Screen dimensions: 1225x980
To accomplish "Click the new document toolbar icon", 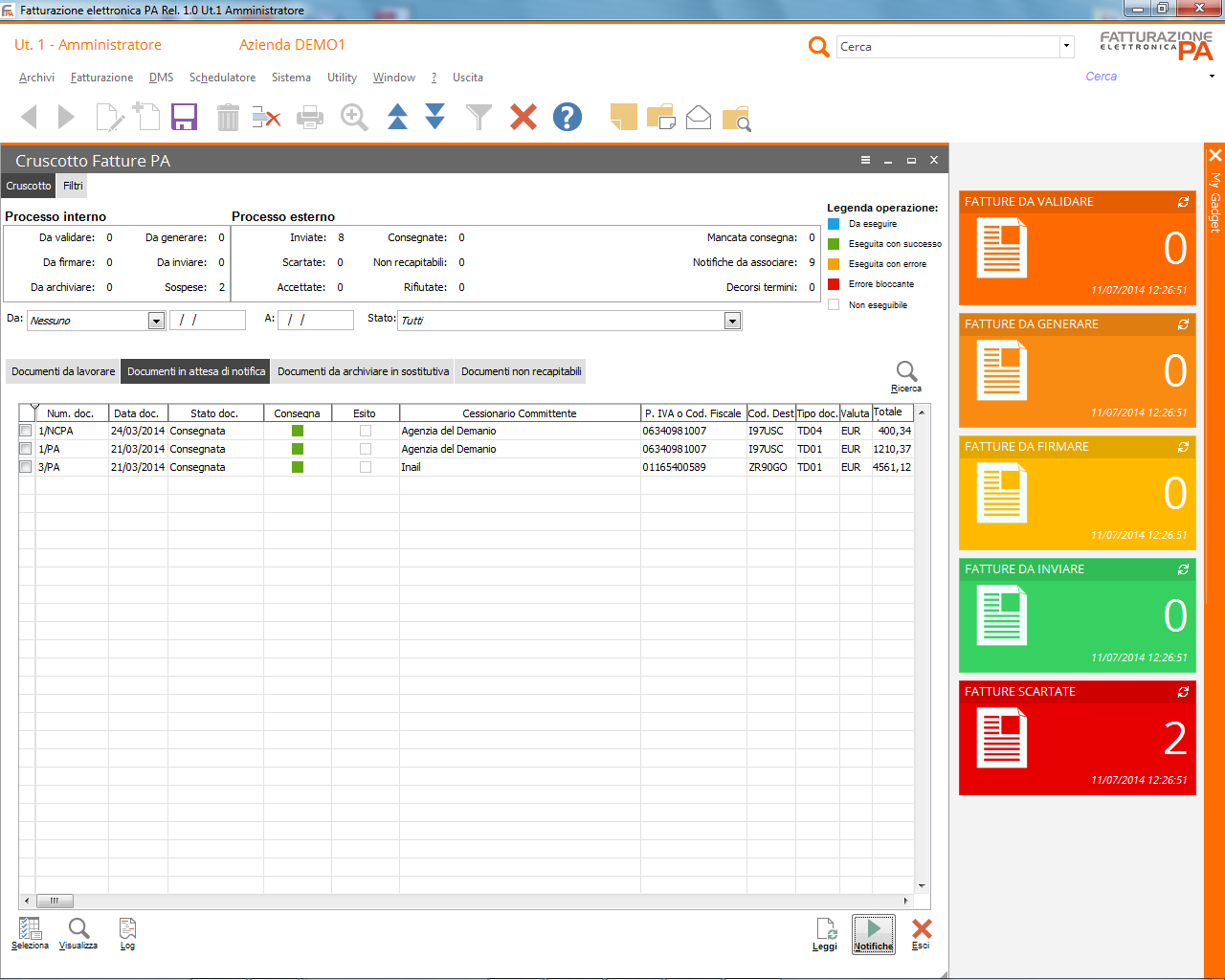I will pos(146,116).
